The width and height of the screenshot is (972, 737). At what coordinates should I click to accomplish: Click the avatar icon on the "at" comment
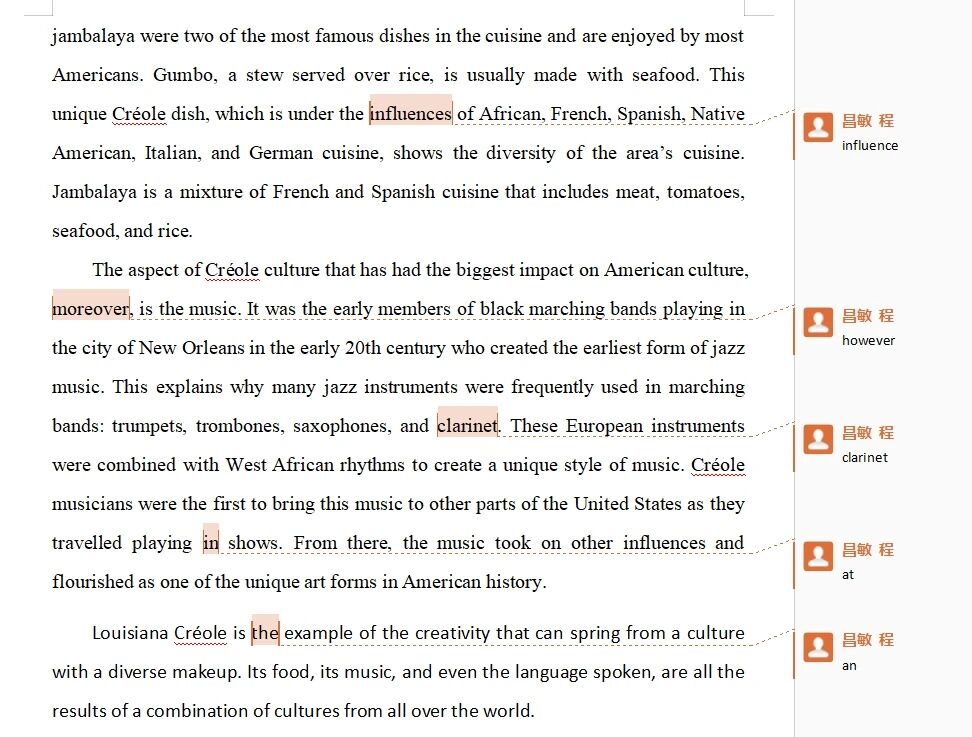pos(819,556)
